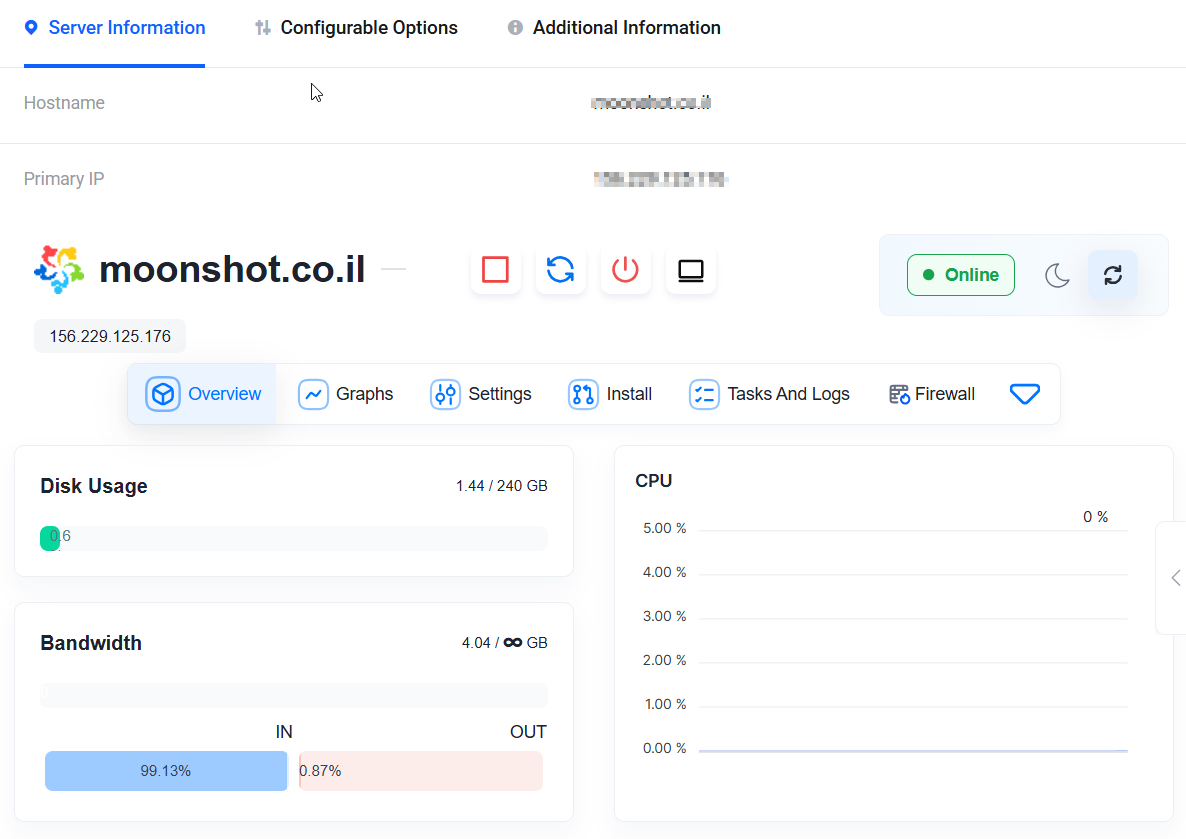Open the Settings section

click(480, 394)
